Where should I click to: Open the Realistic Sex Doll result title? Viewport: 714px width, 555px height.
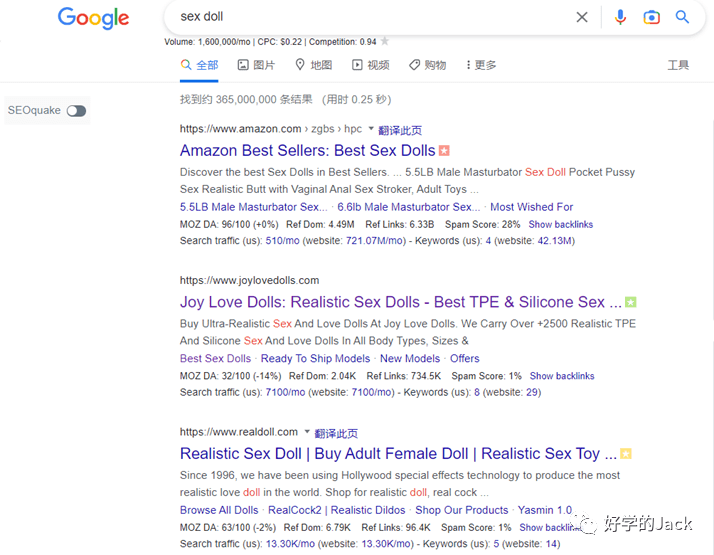pos(398,454)
